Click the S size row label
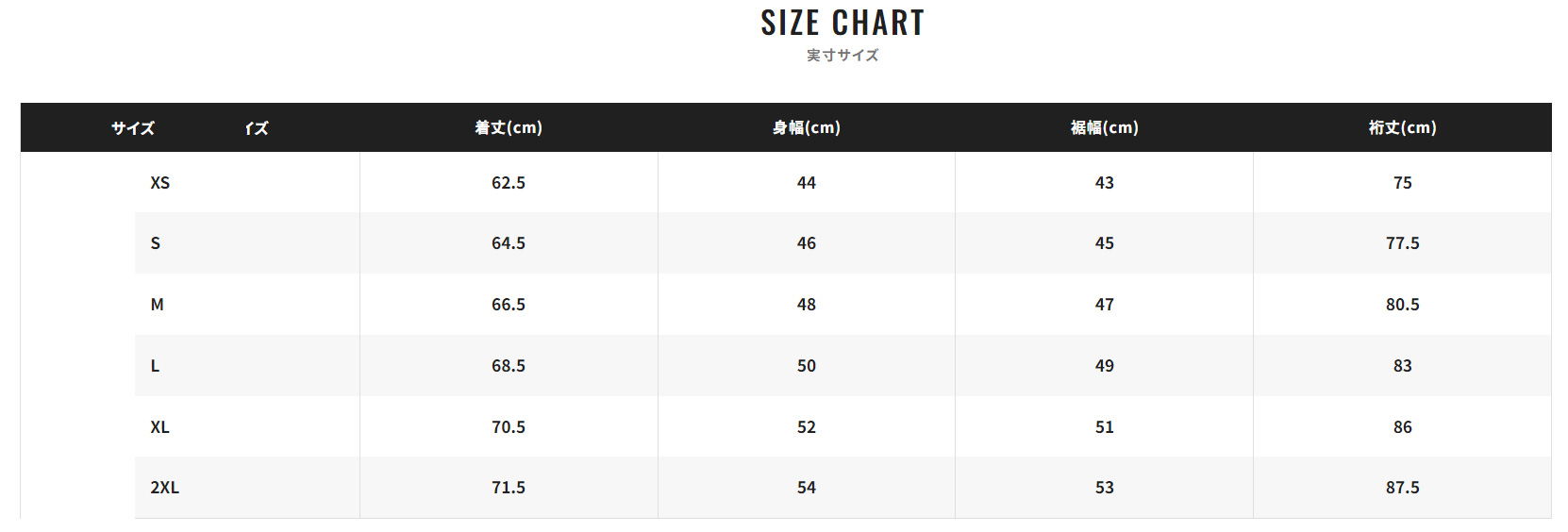 click(156, 243)
